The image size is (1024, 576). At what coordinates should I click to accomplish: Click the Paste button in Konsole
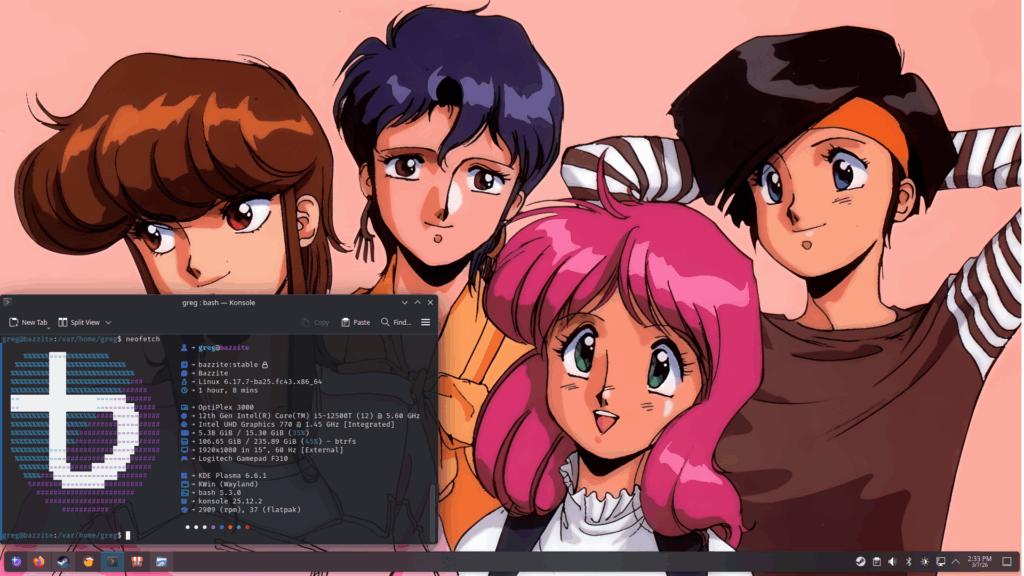pyautogui.click(x=355, y=322)
